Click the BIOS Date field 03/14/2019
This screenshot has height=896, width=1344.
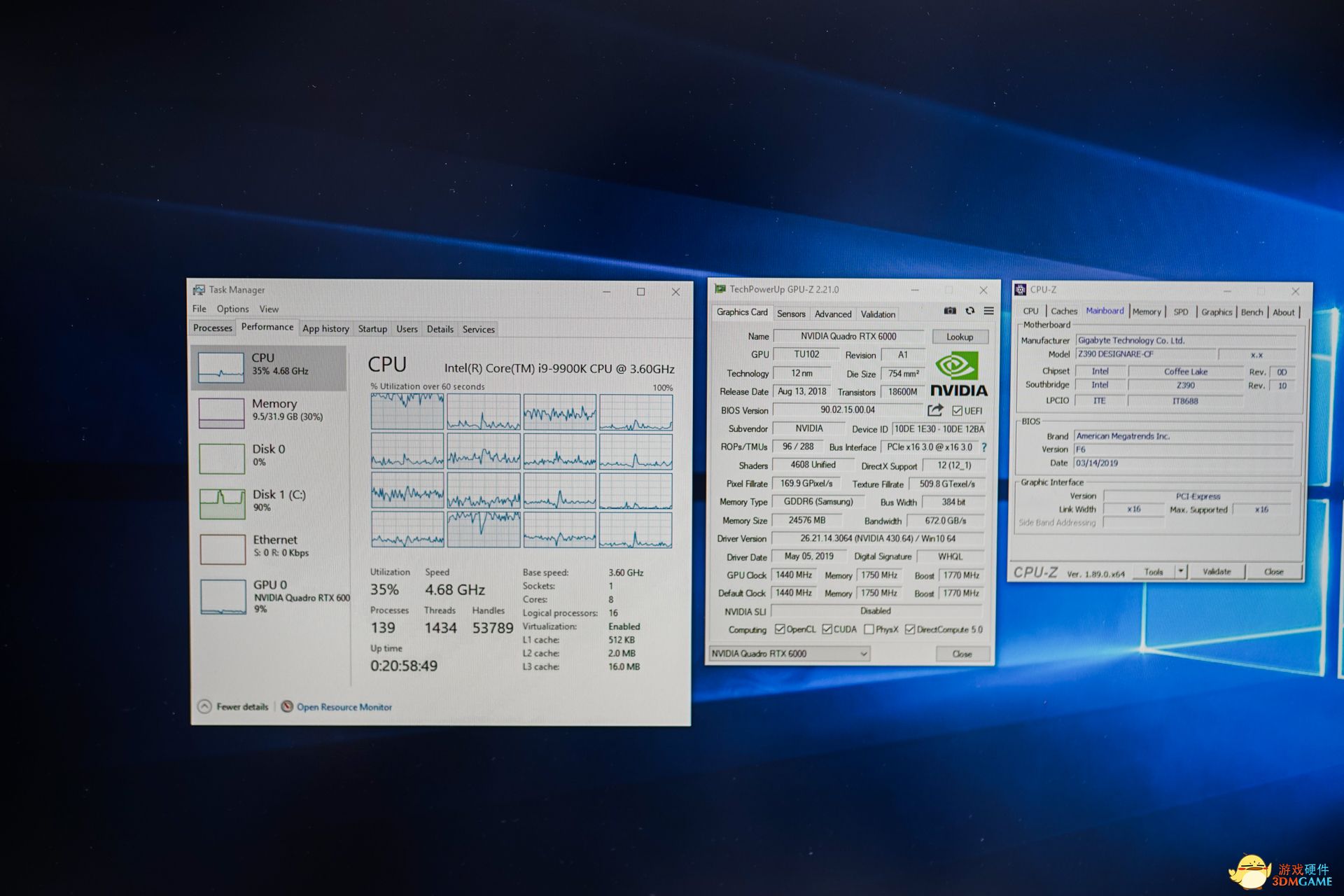coord(1183,463)
